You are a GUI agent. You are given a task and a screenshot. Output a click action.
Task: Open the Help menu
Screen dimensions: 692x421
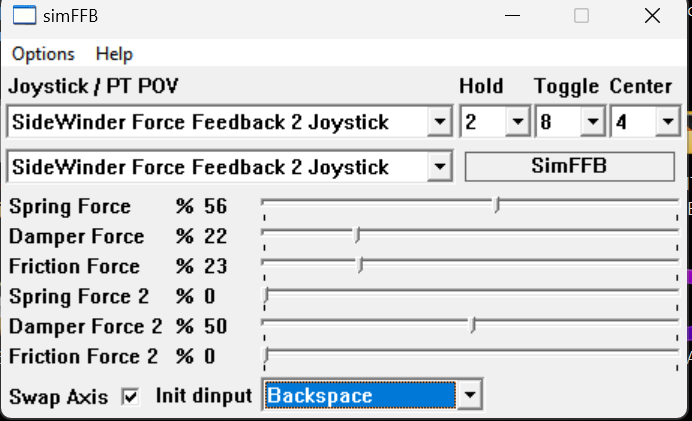coord(114,54)
